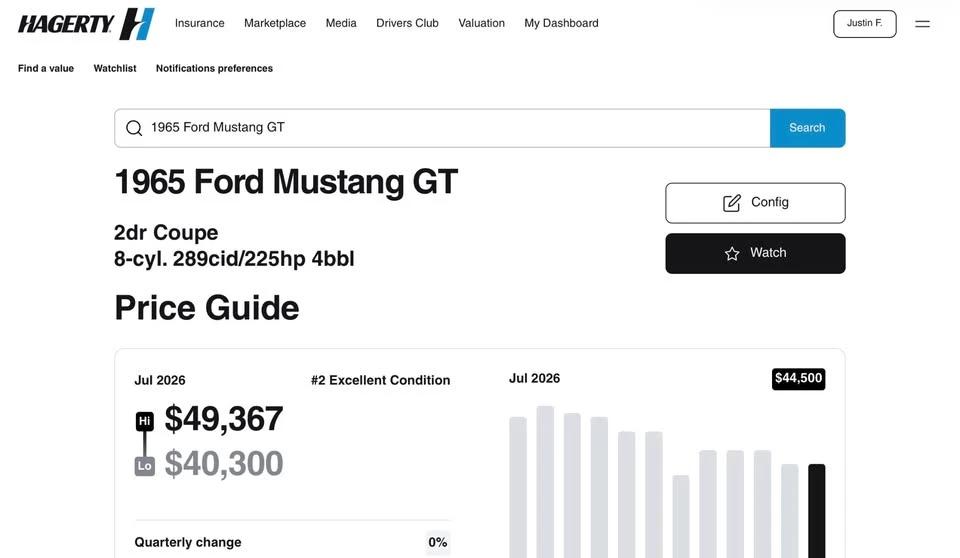Screen dimensions: 960x558
Task: Open Media menu
Action: (341, 23)
